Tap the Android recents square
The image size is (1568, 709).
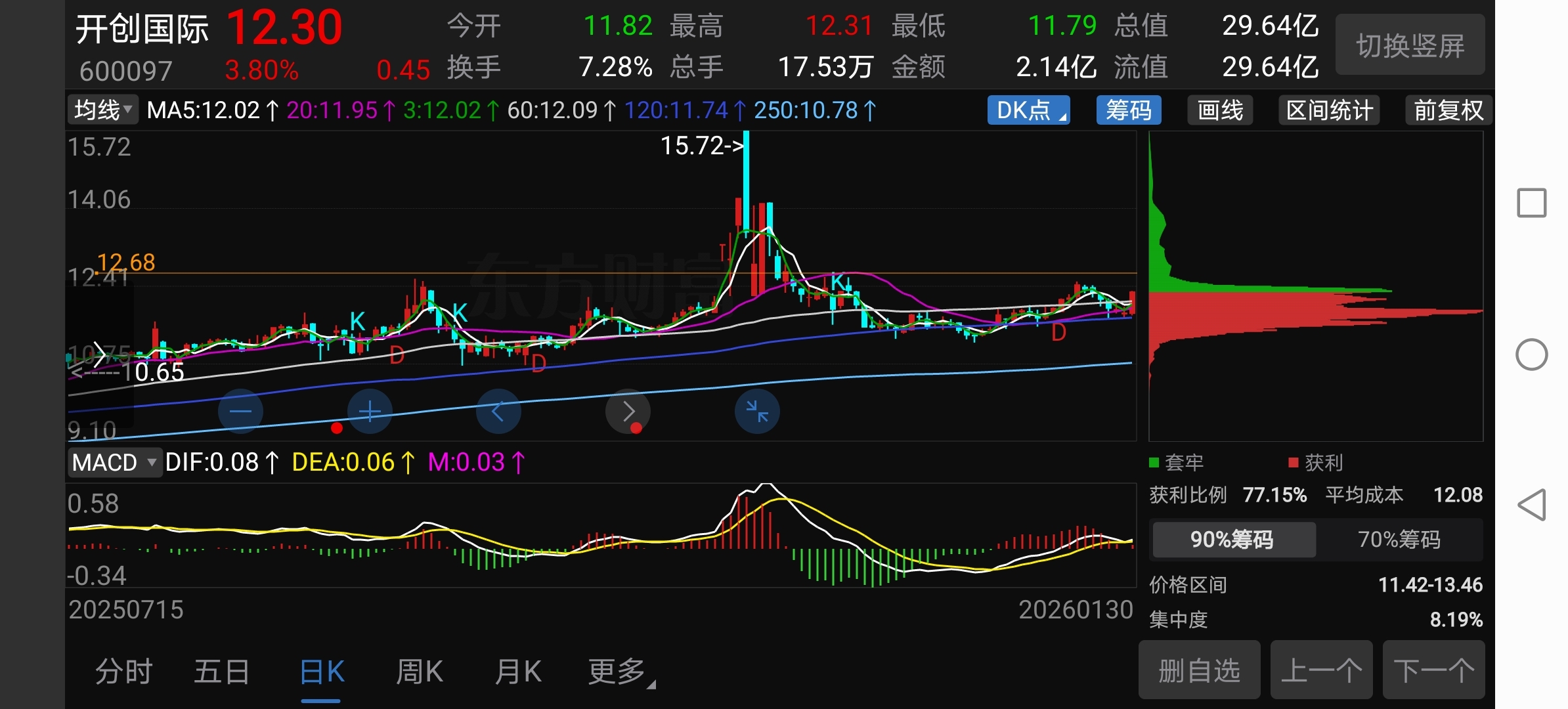pyautogui.click(x=1531, y=203)
